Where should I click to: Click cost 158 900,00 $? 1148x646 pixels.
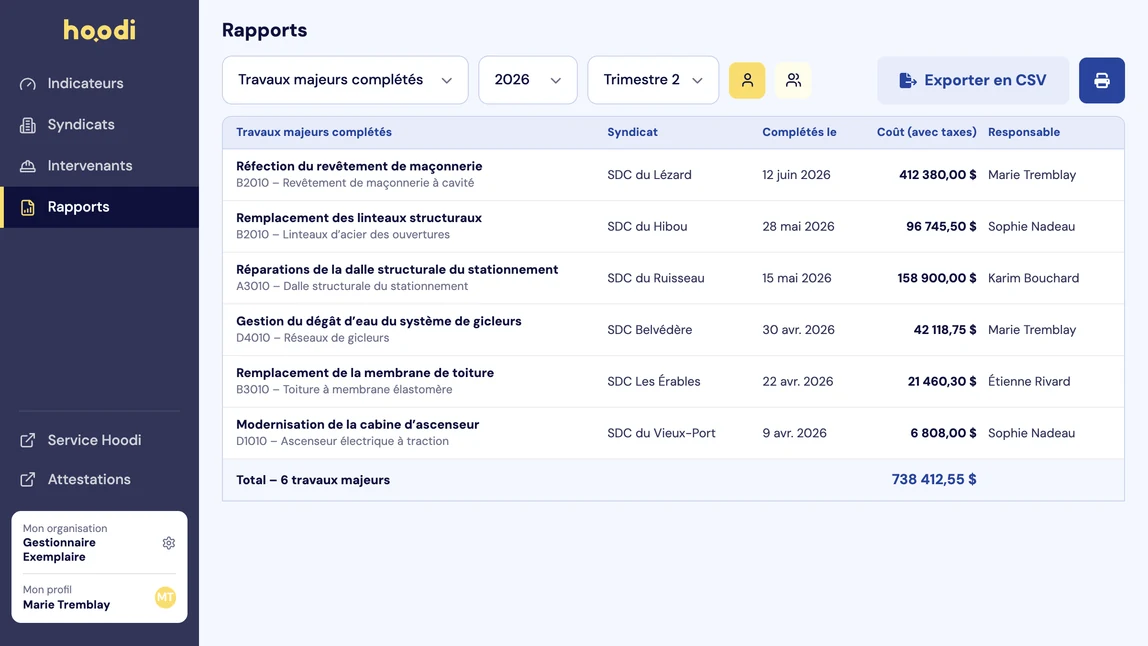point(936,278)
